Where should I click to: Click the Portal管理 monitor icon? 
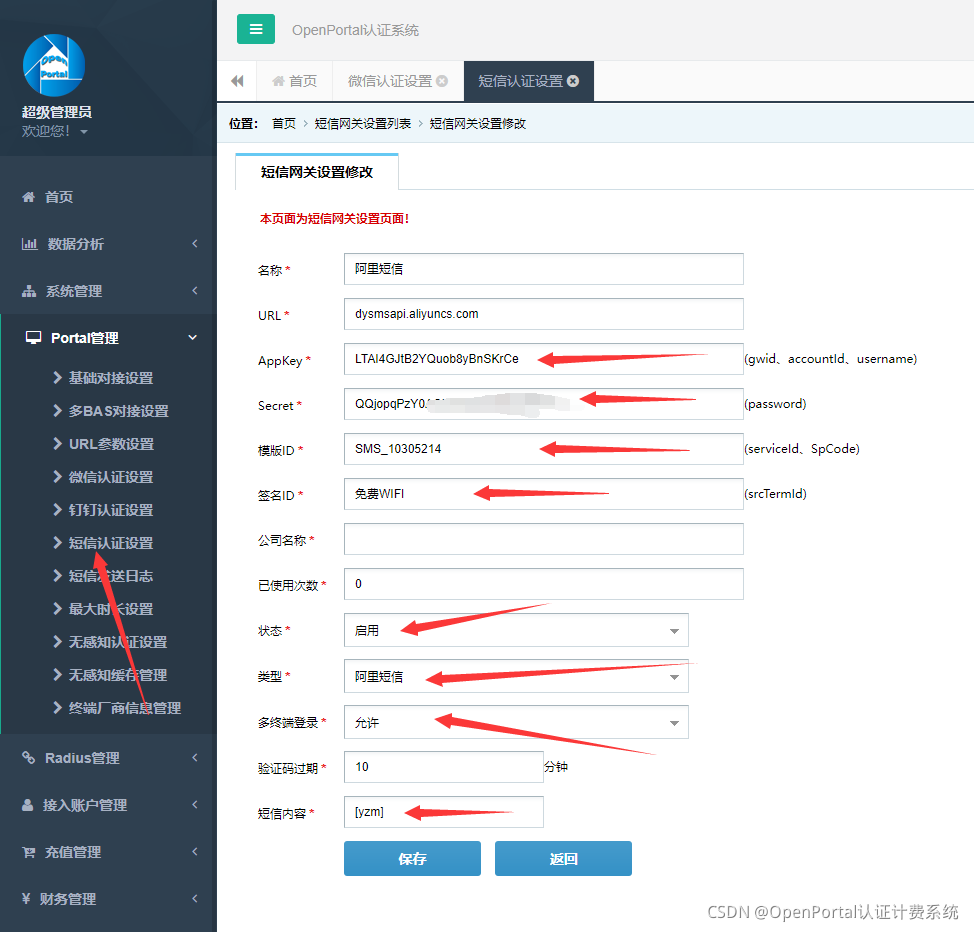coord(33,337)
